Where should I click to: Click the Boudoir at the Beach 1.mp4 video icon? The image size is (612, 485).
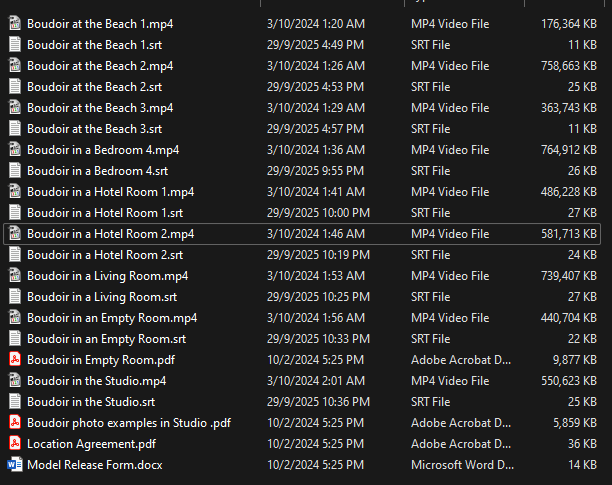(x=15, y=23)
